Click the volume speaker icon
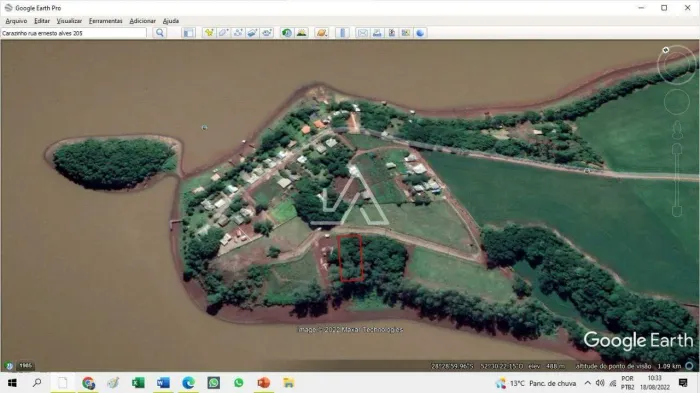 click(600, 383)
